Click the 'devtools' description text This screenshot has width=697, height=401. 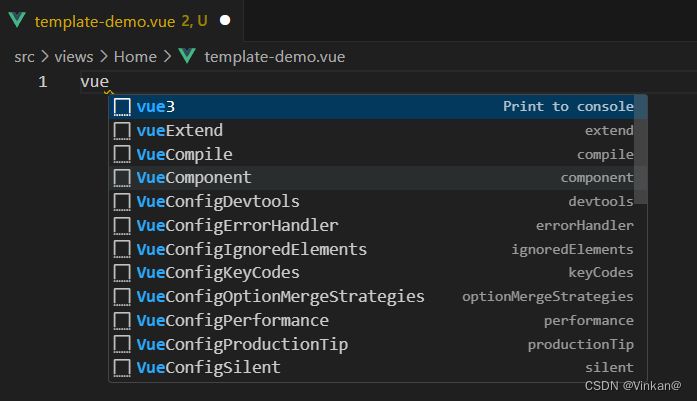tap(601, 201)
